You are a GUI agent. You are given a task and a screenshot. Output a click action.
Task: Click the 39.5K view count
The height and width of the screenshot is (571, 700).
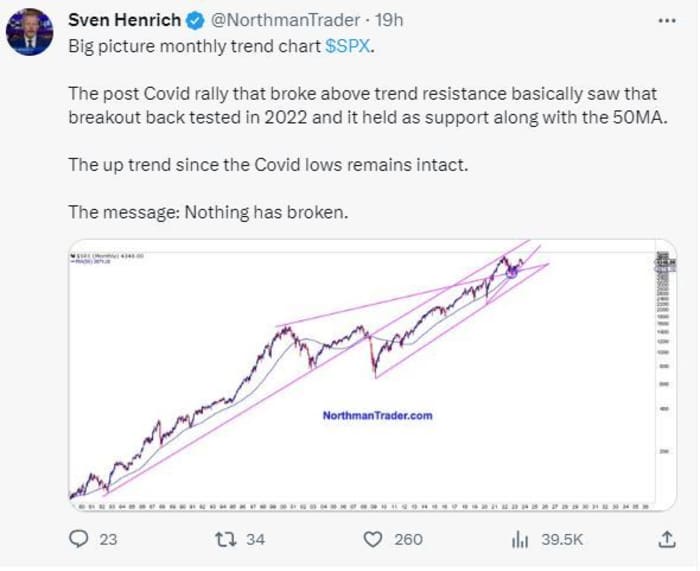[562, 539]
